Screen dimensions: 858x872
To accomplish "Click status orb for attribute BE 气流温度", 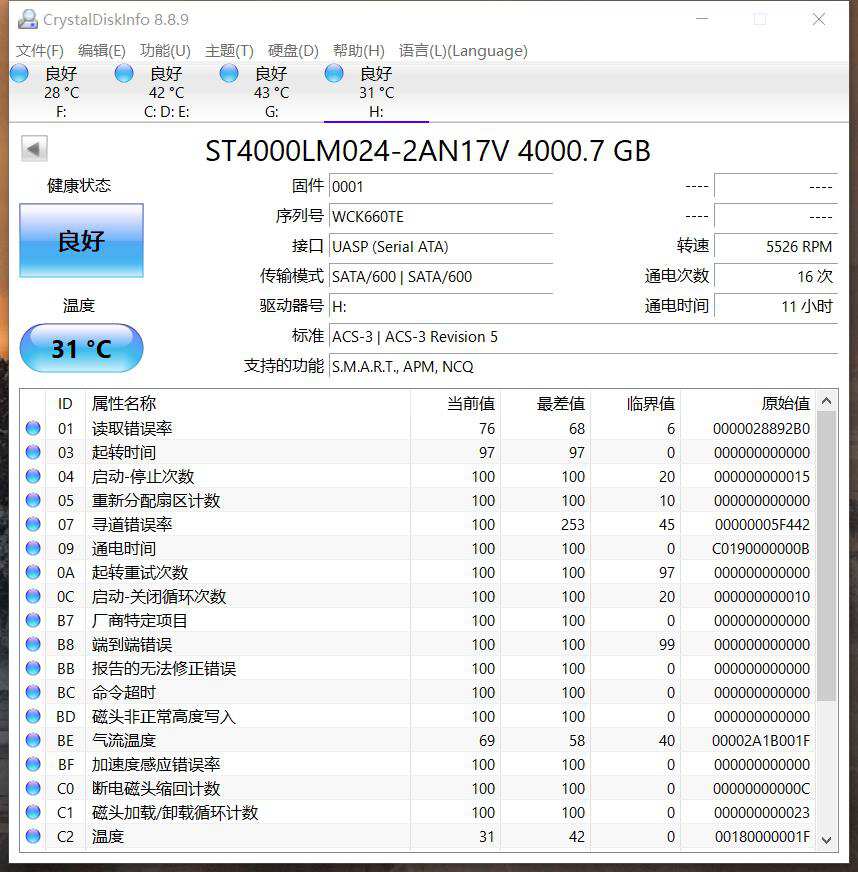I will 33,740.
